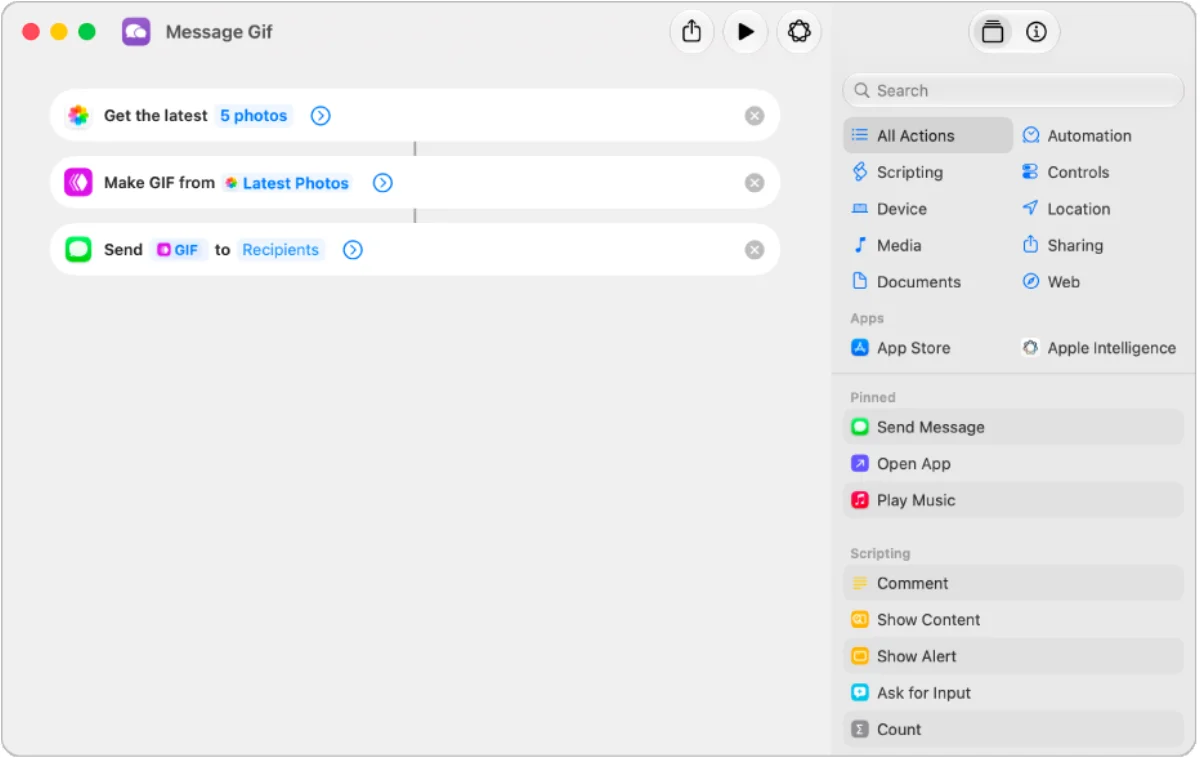Add the Show Content scripting action

[x=1013, y=620]
